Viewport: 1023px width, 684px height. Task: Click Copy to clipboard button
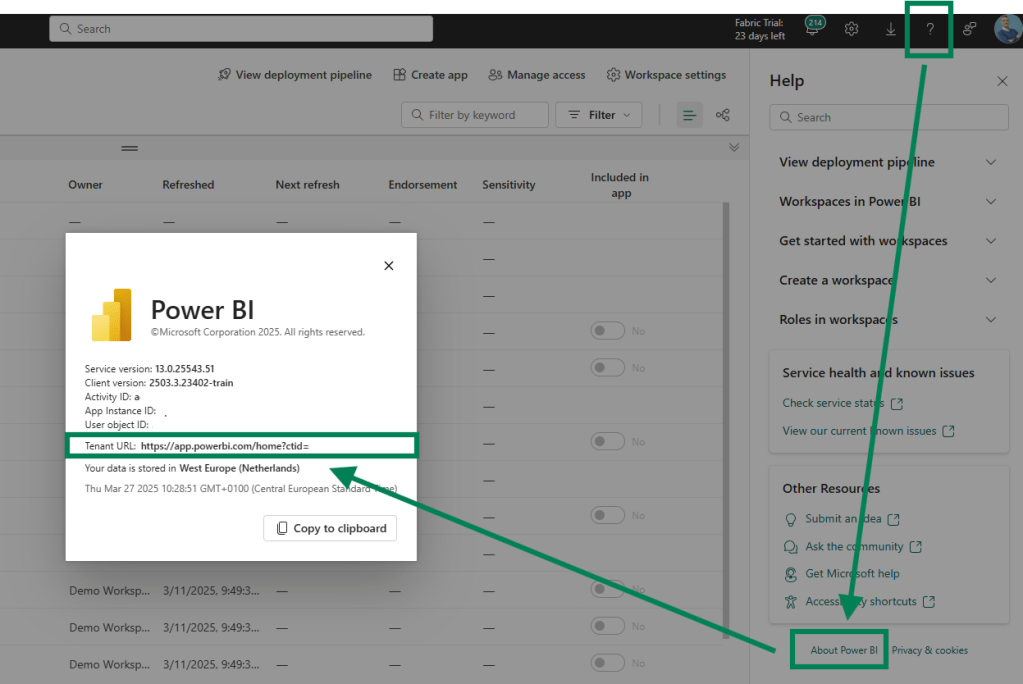(330, 528)
